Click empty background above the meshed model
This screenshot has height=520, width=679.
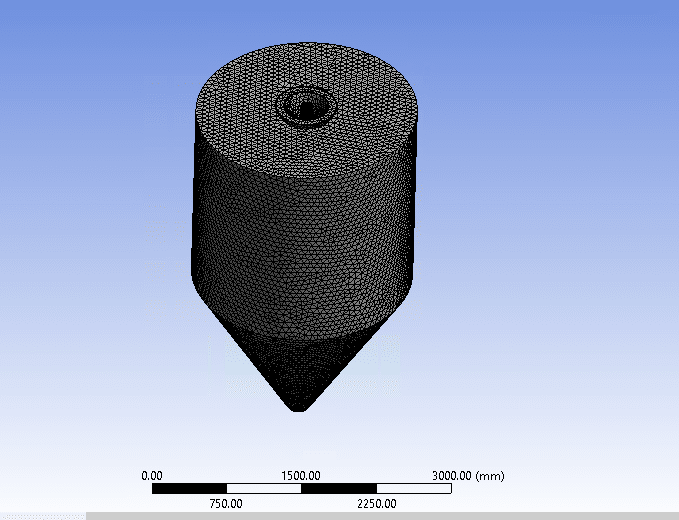click(300, 20)
